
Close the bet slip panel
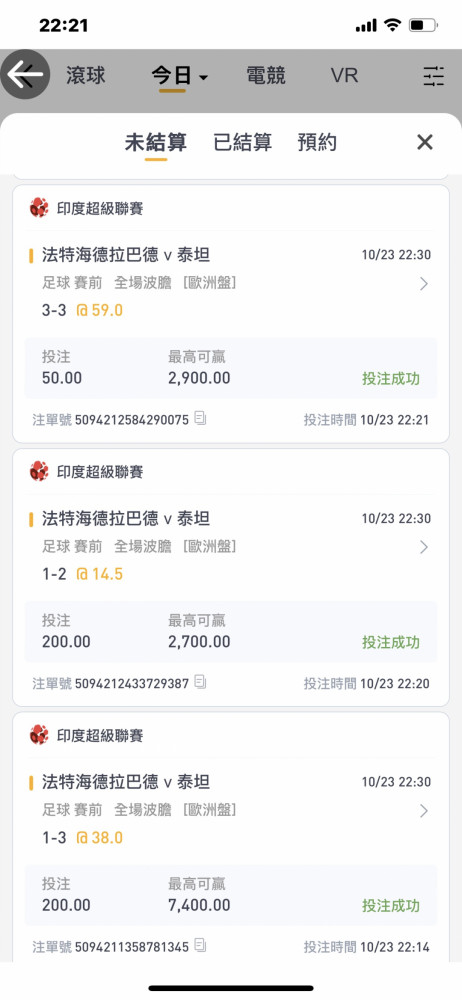tap(425, 142)
